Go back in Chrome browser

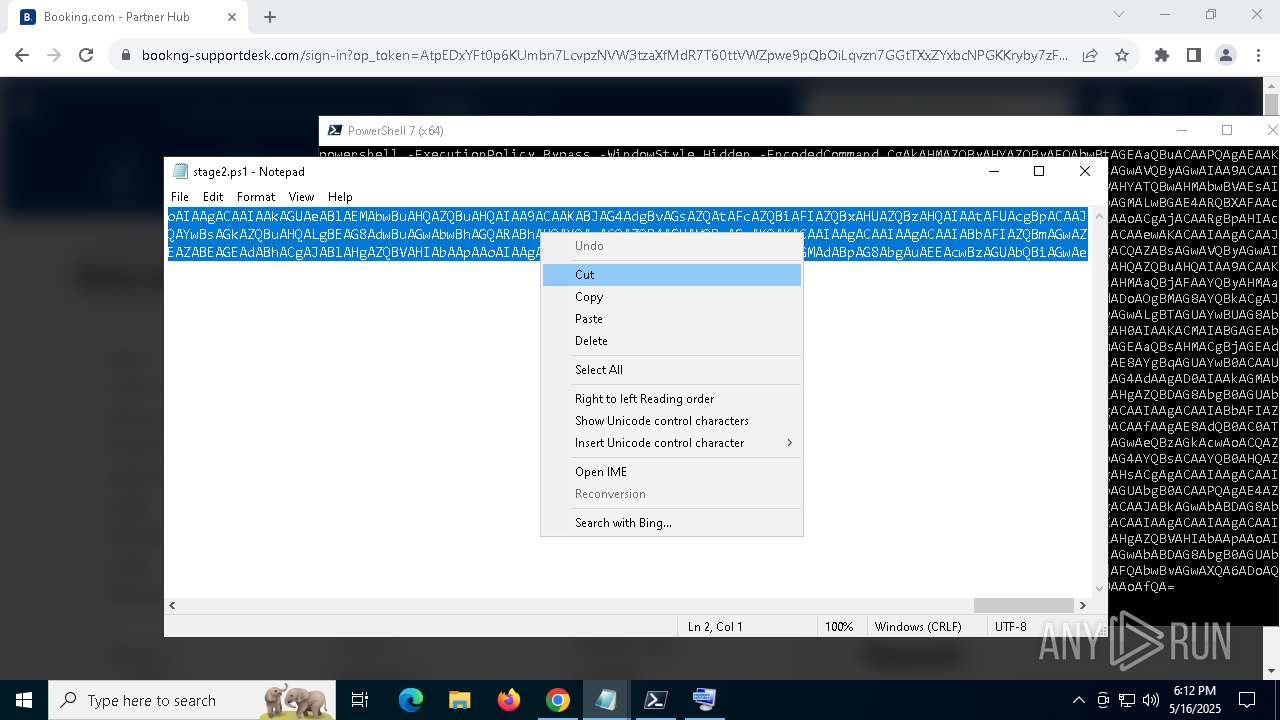22,56
